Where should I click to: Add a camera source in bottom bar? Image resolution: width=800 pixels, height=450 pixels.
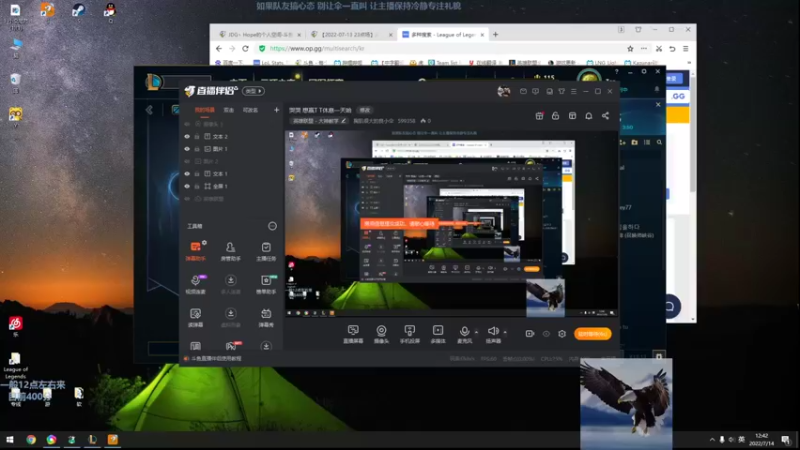coord(381,331)
